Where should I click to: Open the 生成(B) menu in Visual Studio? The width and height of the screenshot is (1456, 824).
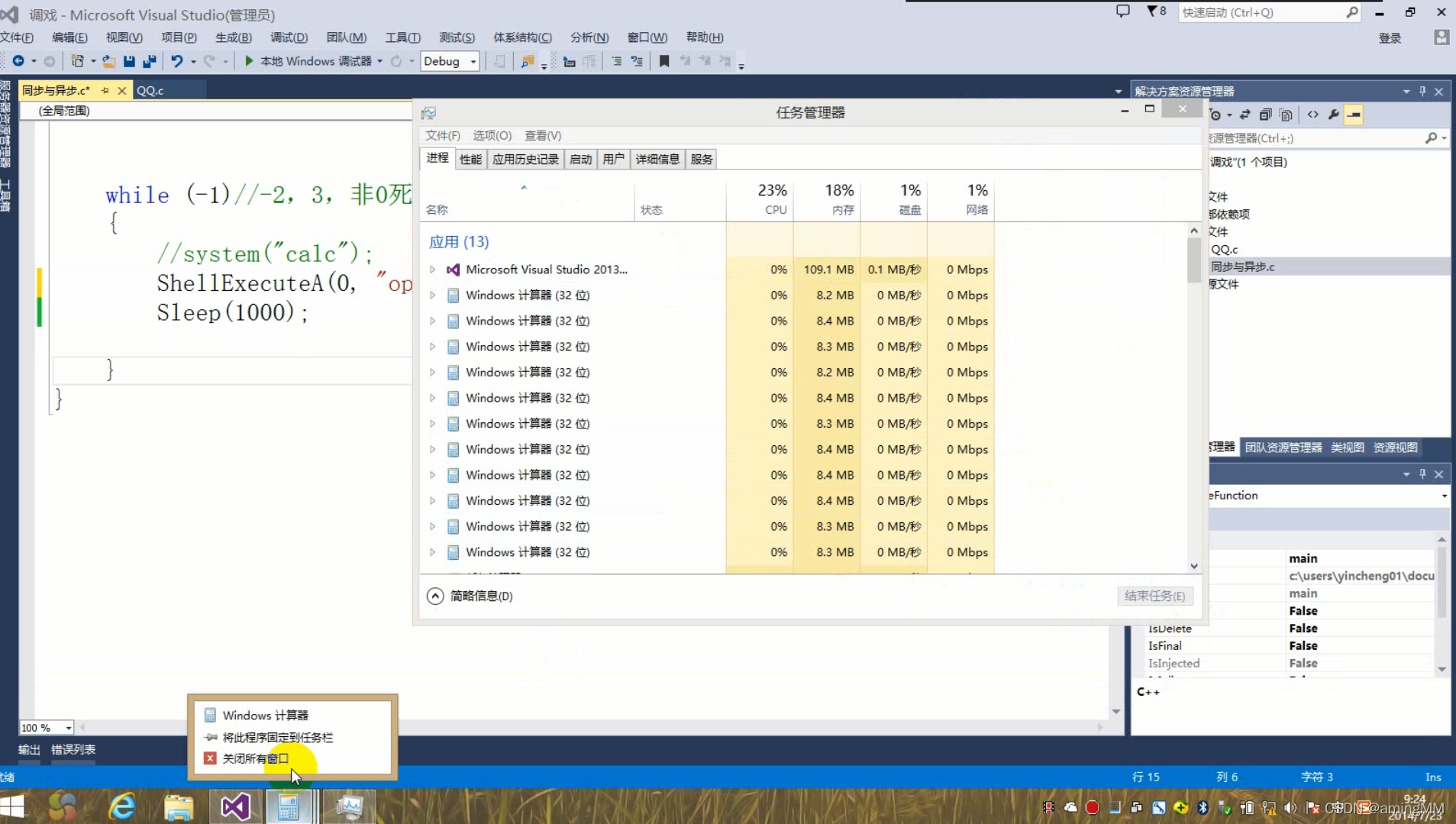[x=234, y=37]
